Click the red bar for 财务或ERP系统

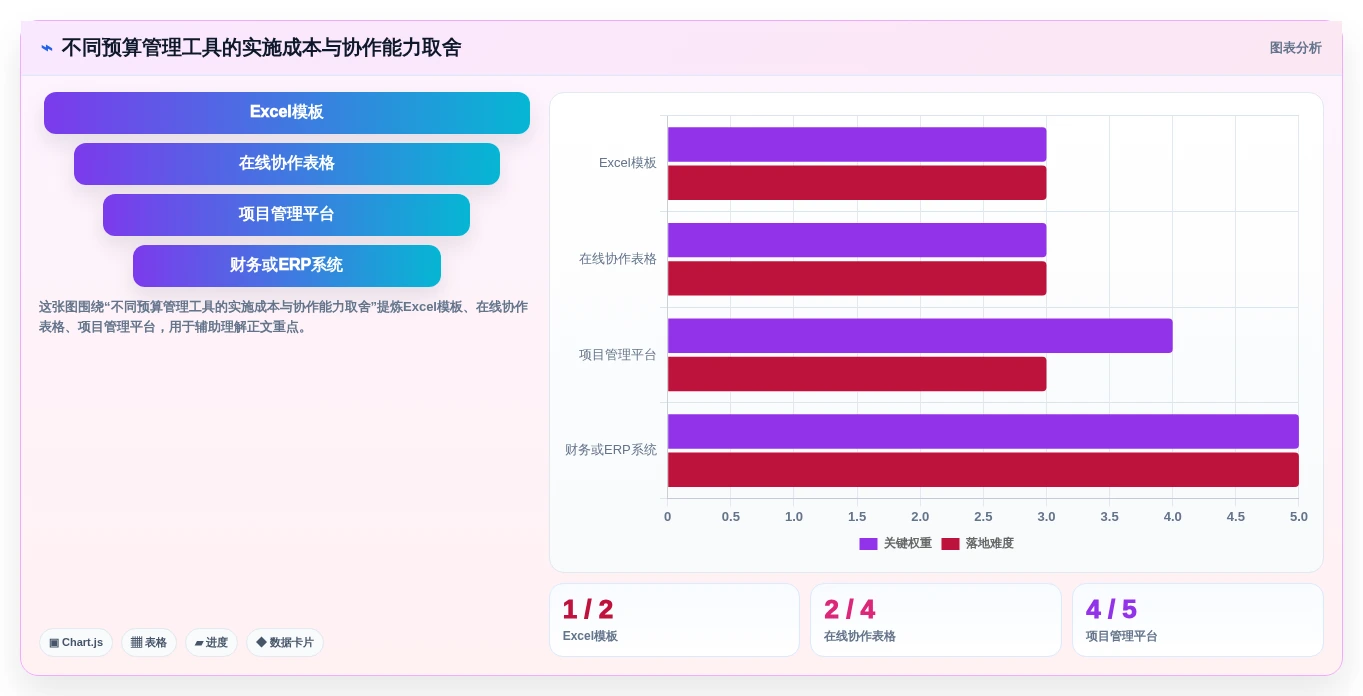983,470
